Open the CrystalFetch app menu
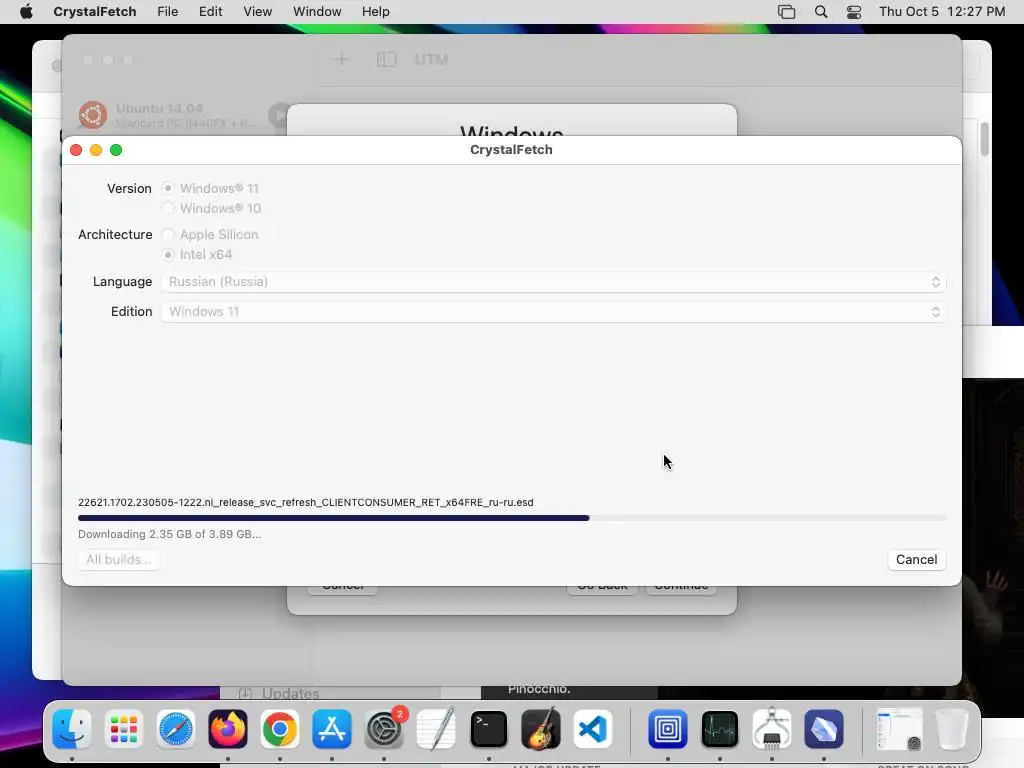1024x768 pixels. pos(95,12)
